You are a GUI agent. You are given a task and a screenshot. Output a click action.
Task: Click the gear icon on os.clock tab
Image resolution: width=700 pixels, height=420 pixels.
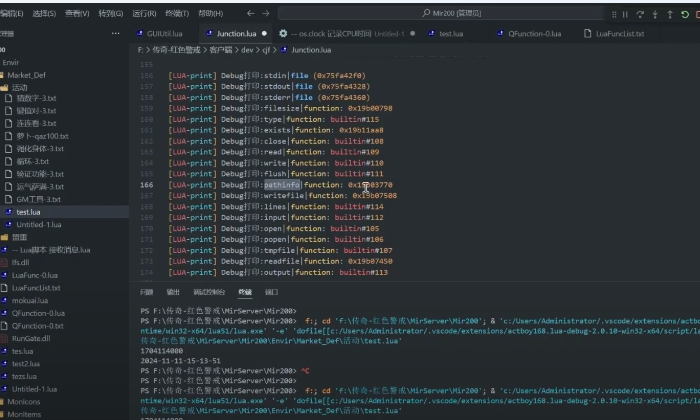pos(284,33)
